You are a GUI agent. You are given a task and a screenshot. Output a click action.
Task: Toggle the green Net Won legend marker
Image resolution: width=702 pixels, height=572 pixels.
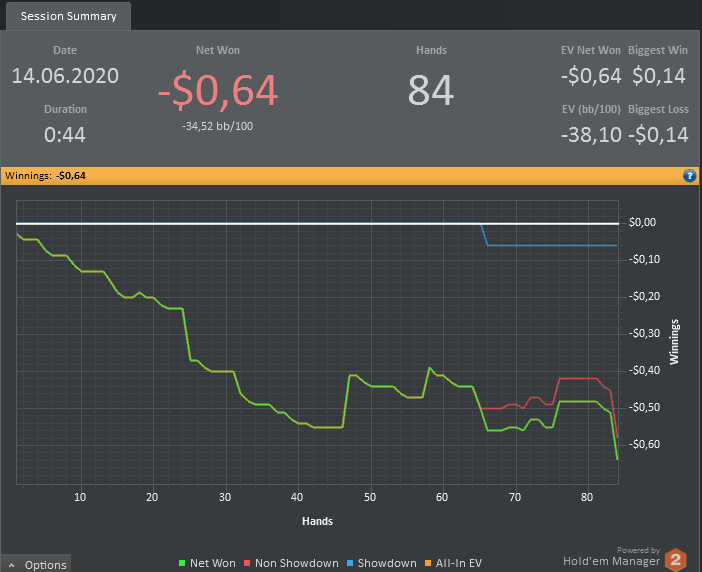click(182, 563)
